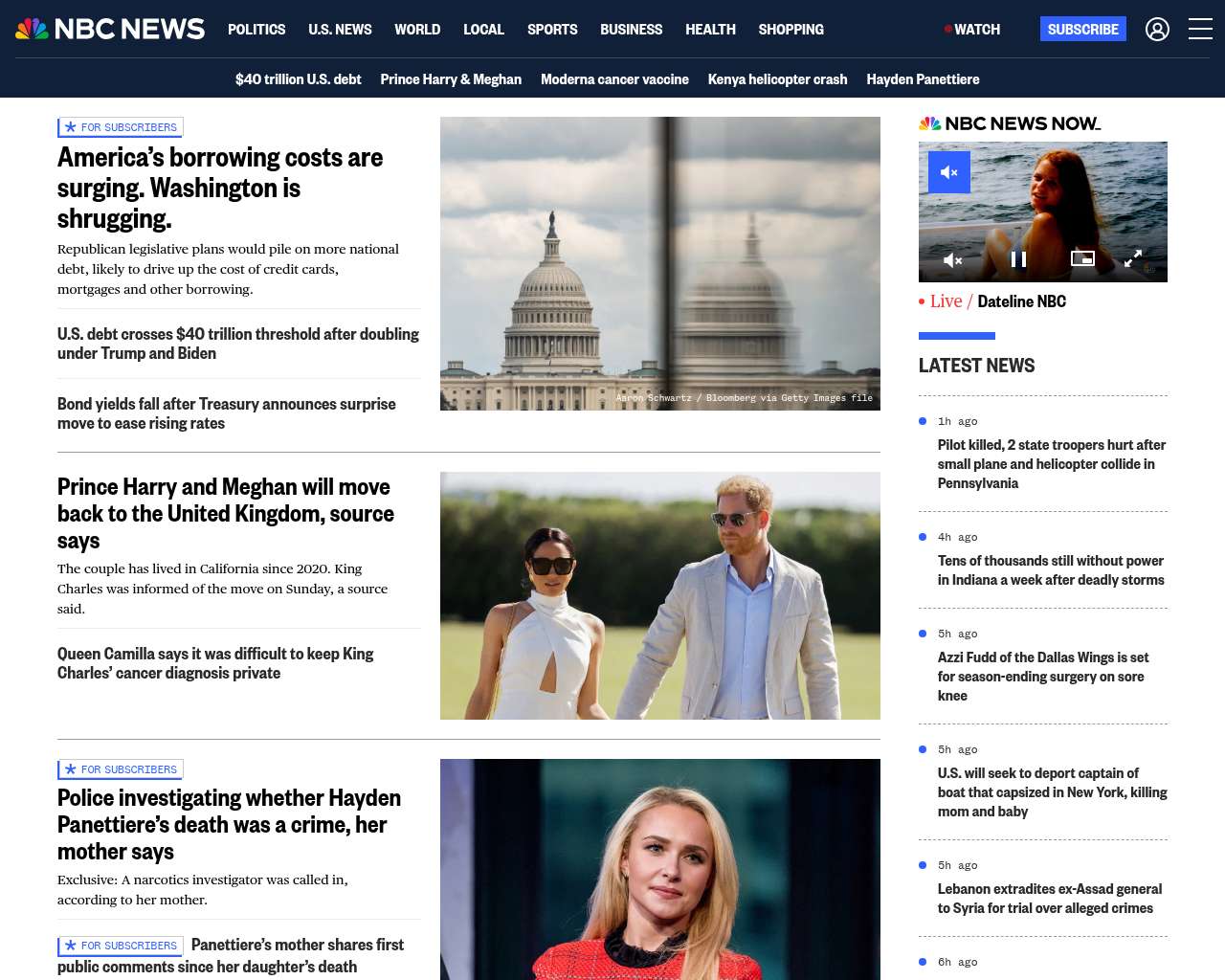Click the For Subscribers badge beside Panettiere's mother story
The image size is (1225, 980).
[x=121, y=946]
